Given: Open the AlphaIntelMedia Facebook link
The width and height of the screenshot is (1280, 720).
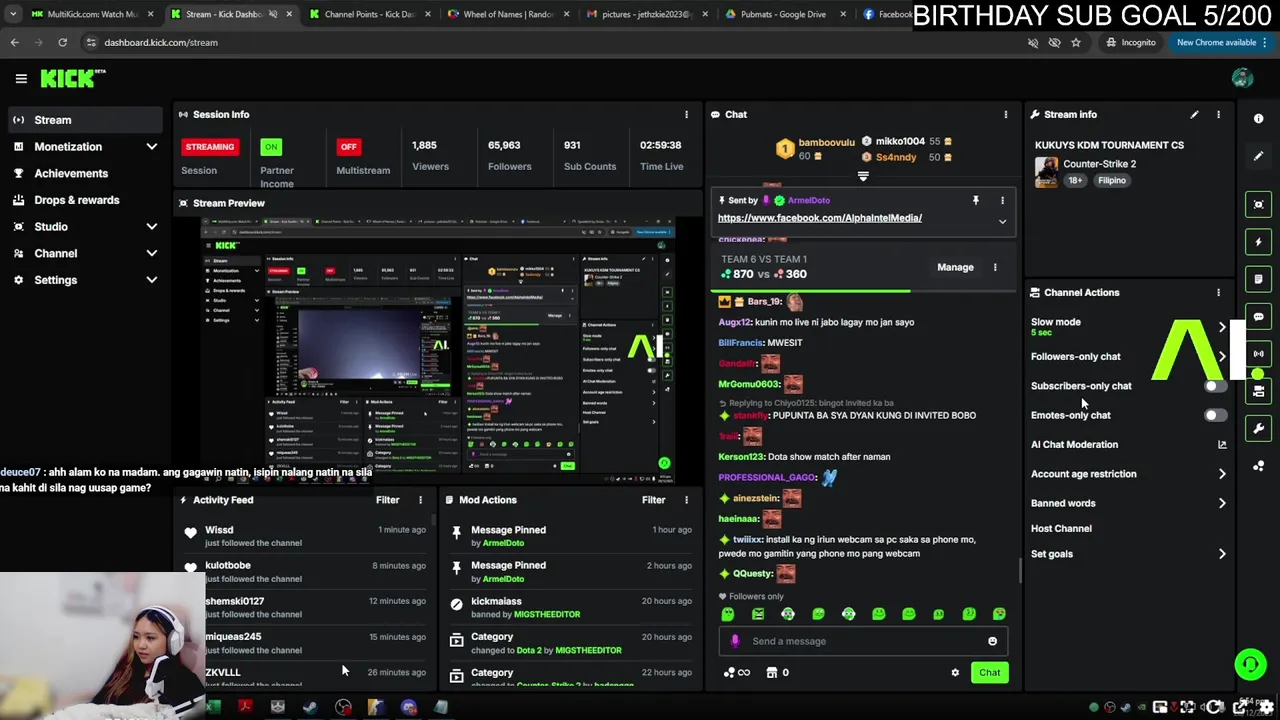Looking at the screenshot, I should 820,218.
